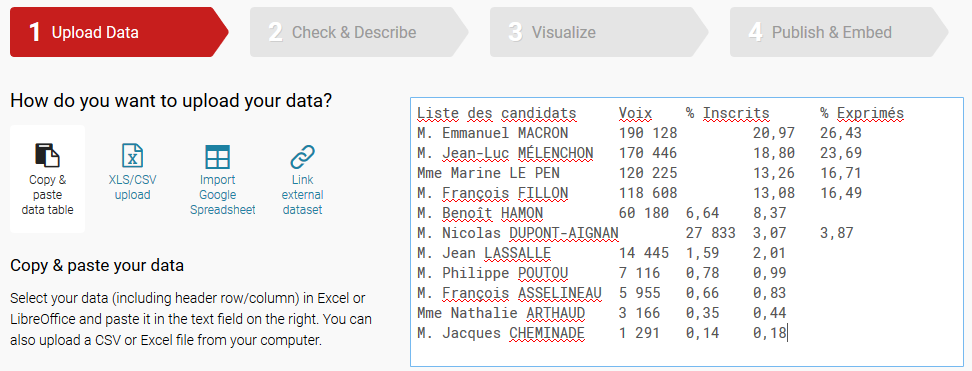The height and width of the screenshot is (371, 972).
Task: Click the underlined word "DUPONT-AIGNAN"
Action: click(563, 233)
